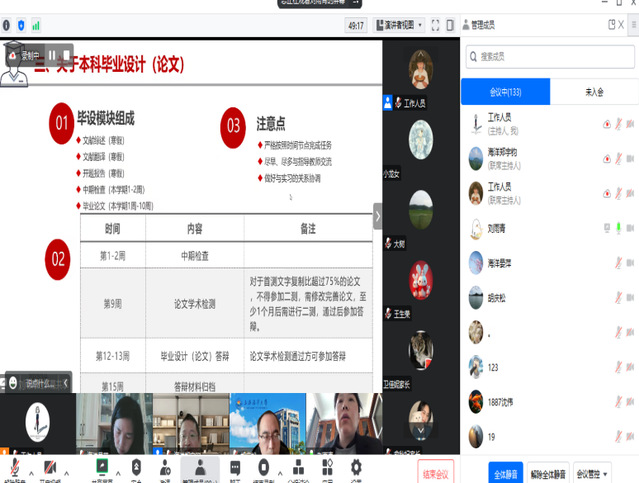
Task: Toggle microphone of first 工作人员 host
Action: 619,123
